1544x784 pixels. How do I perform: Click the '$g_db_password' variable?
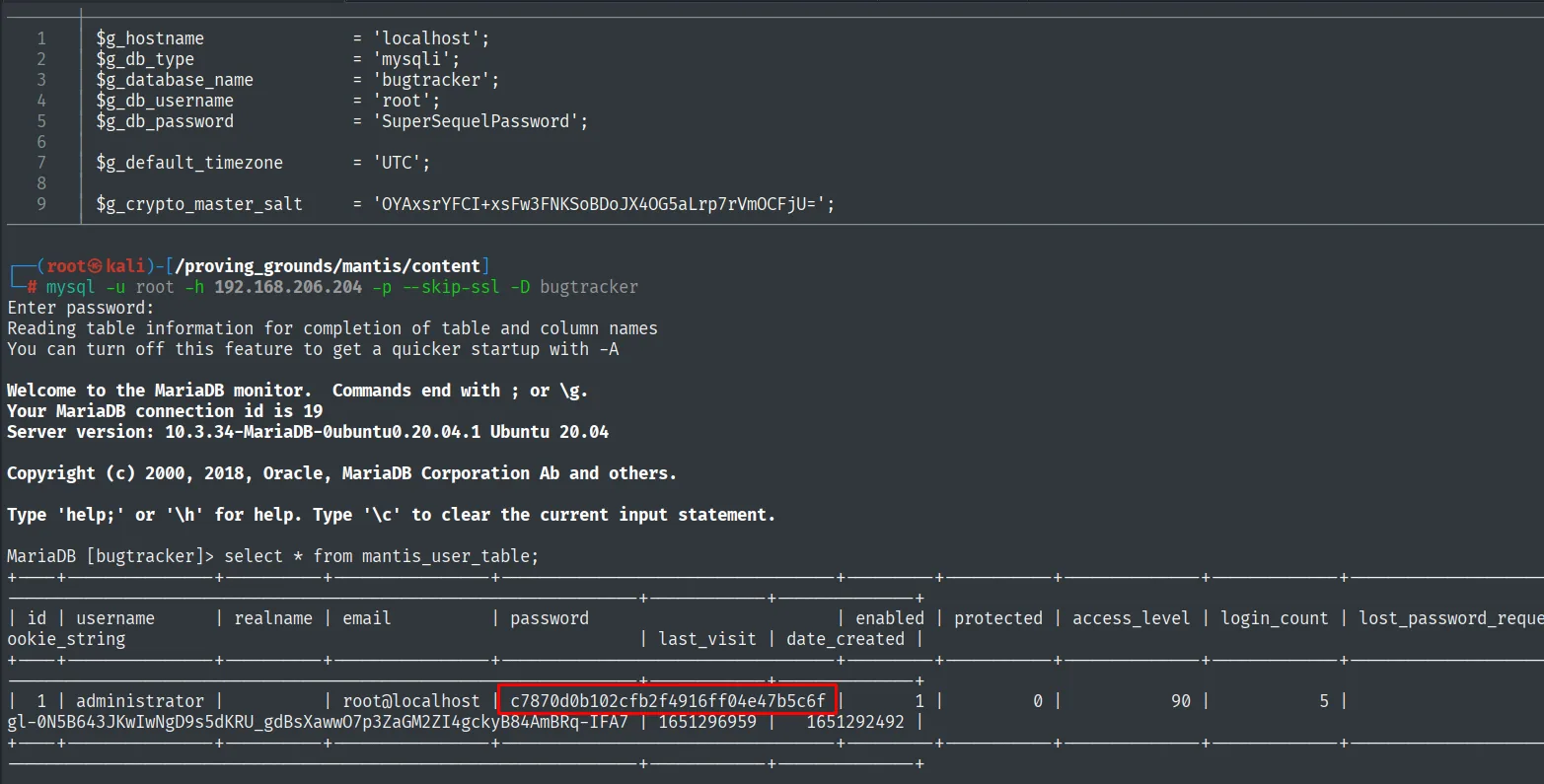click(165, 121)
